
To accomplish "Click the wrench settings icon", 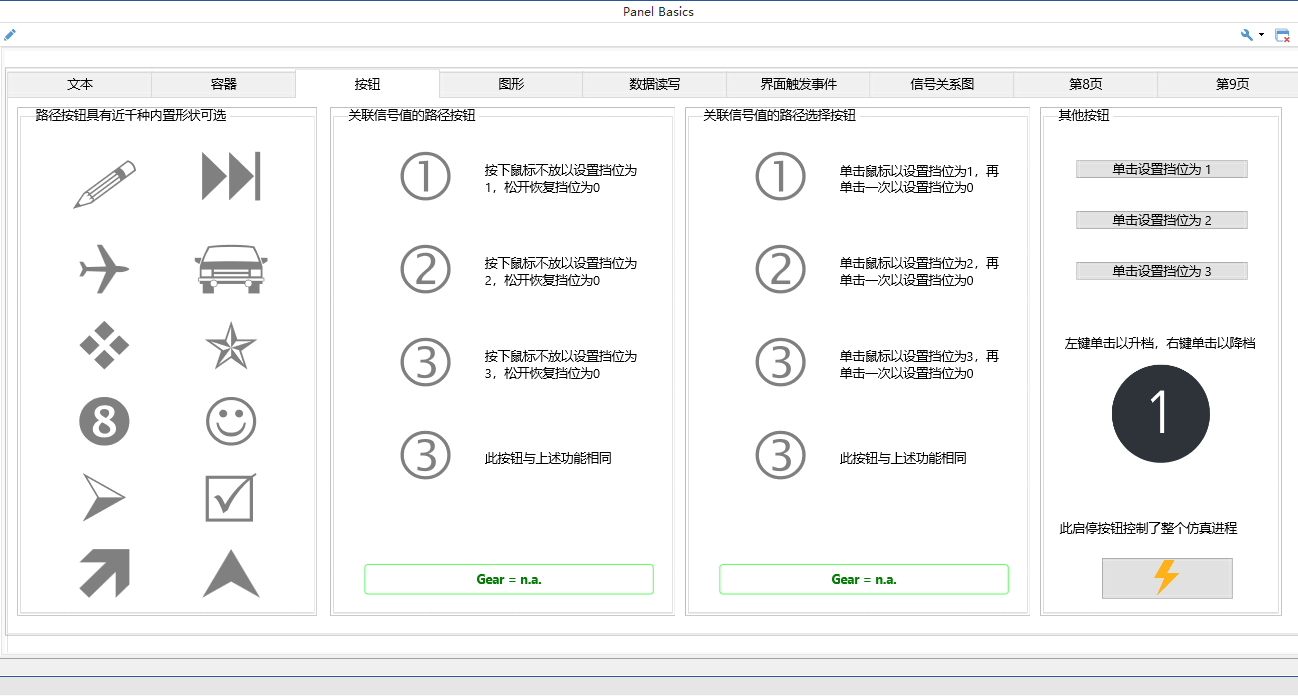I will click(x=1247, y=34).
